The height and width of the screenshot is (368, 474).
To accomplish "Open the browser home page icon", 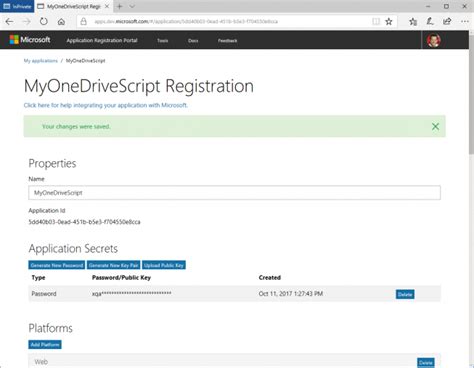I will (x=61, y=22).
